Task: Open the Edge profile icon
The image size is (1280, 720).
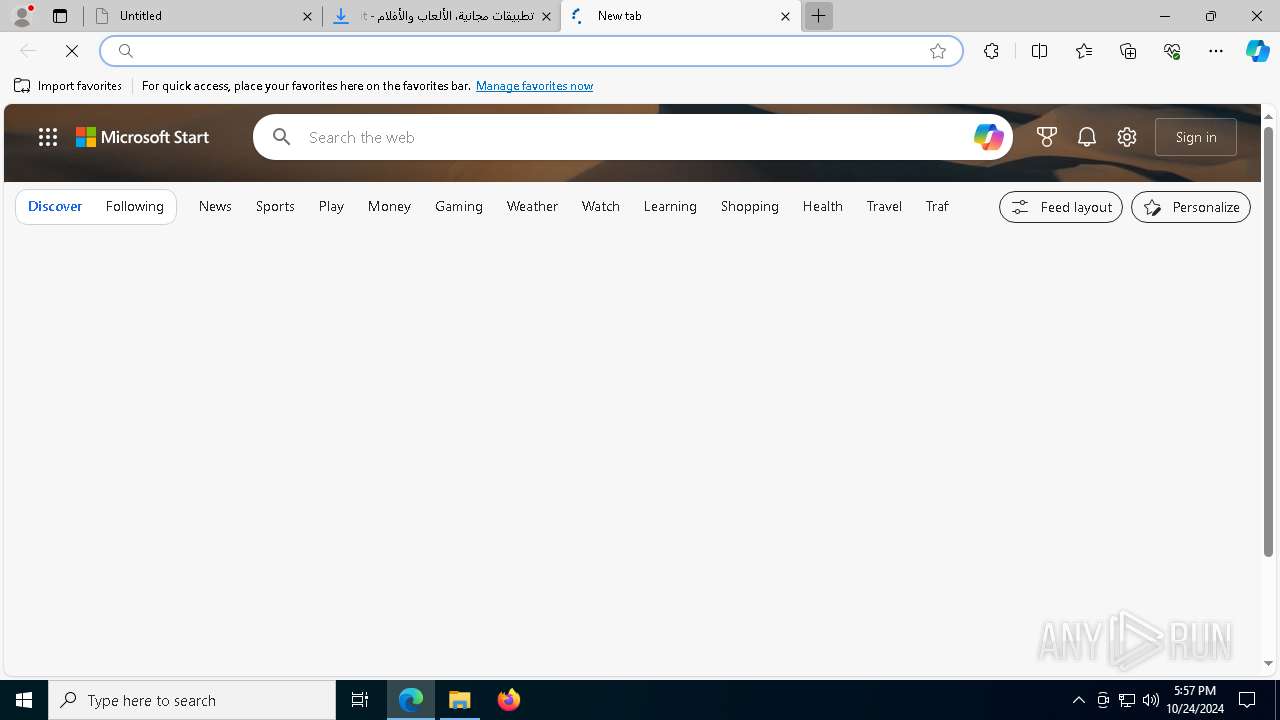Action: pos(22,16)
